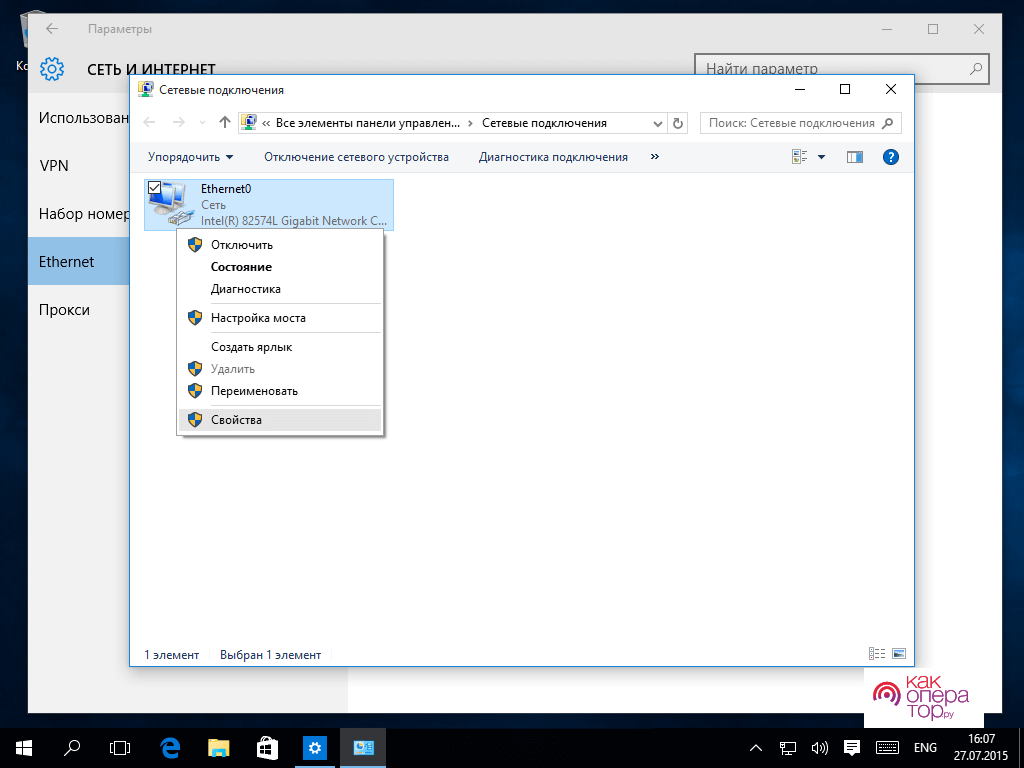
Task: Select Отключить in the context menu
Action: pos(241,245)
